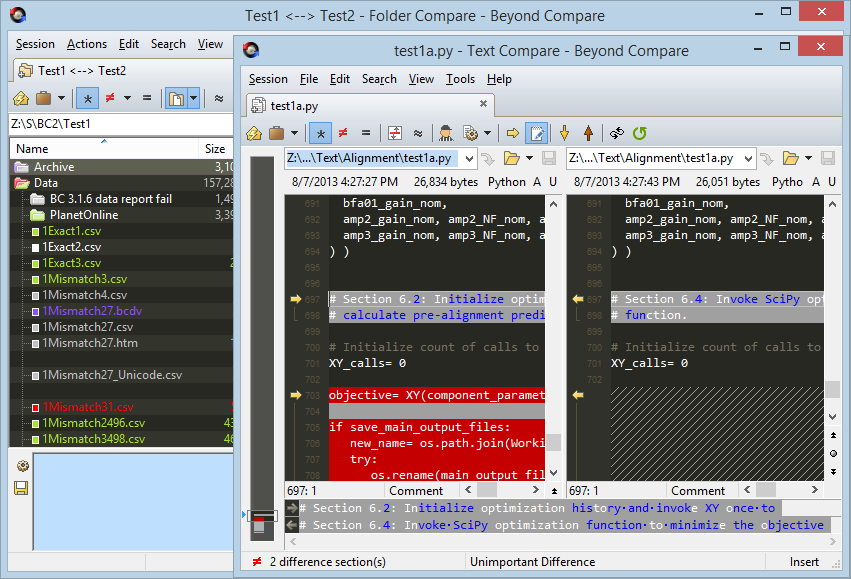The width and height of the screenshot is (851, 579).
Task: Click the Show Context icon in Text Compare
Action: [395, 133]
